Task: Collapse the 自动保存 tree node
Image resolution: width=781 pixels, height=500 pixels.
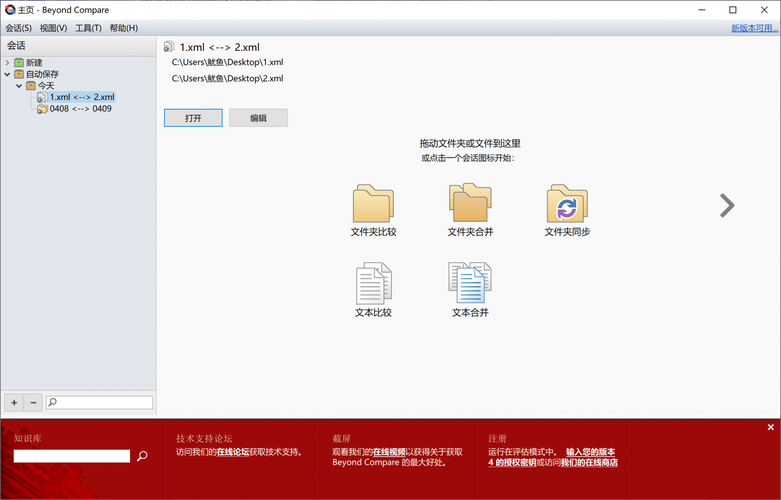Action: (x=7, y=74)
